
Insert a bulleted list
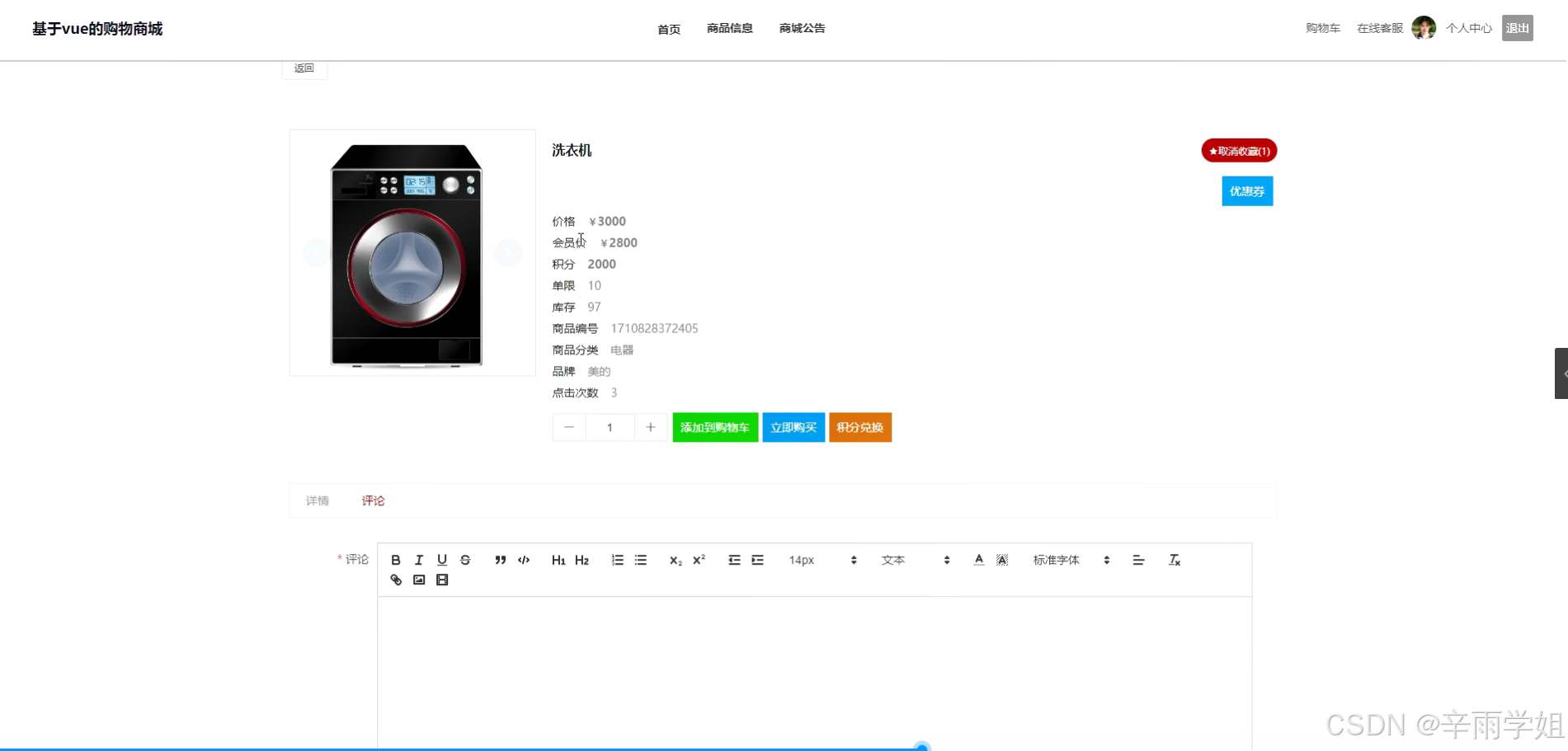click(641, 560)
